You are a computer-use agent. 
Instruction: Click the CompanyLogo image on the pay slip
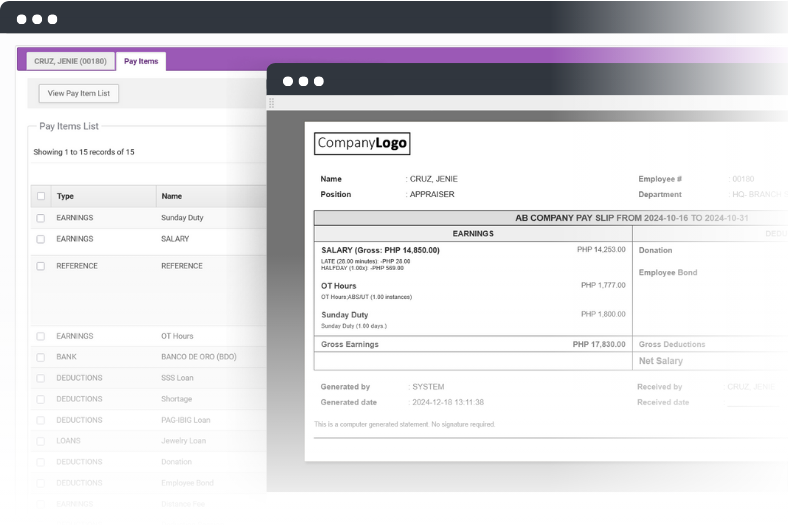[x=362, y=143]
